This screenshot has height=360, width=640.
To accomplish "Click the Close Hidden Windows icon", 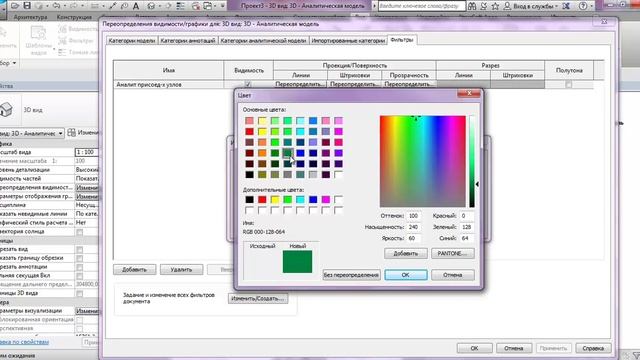I will point(196,6).
